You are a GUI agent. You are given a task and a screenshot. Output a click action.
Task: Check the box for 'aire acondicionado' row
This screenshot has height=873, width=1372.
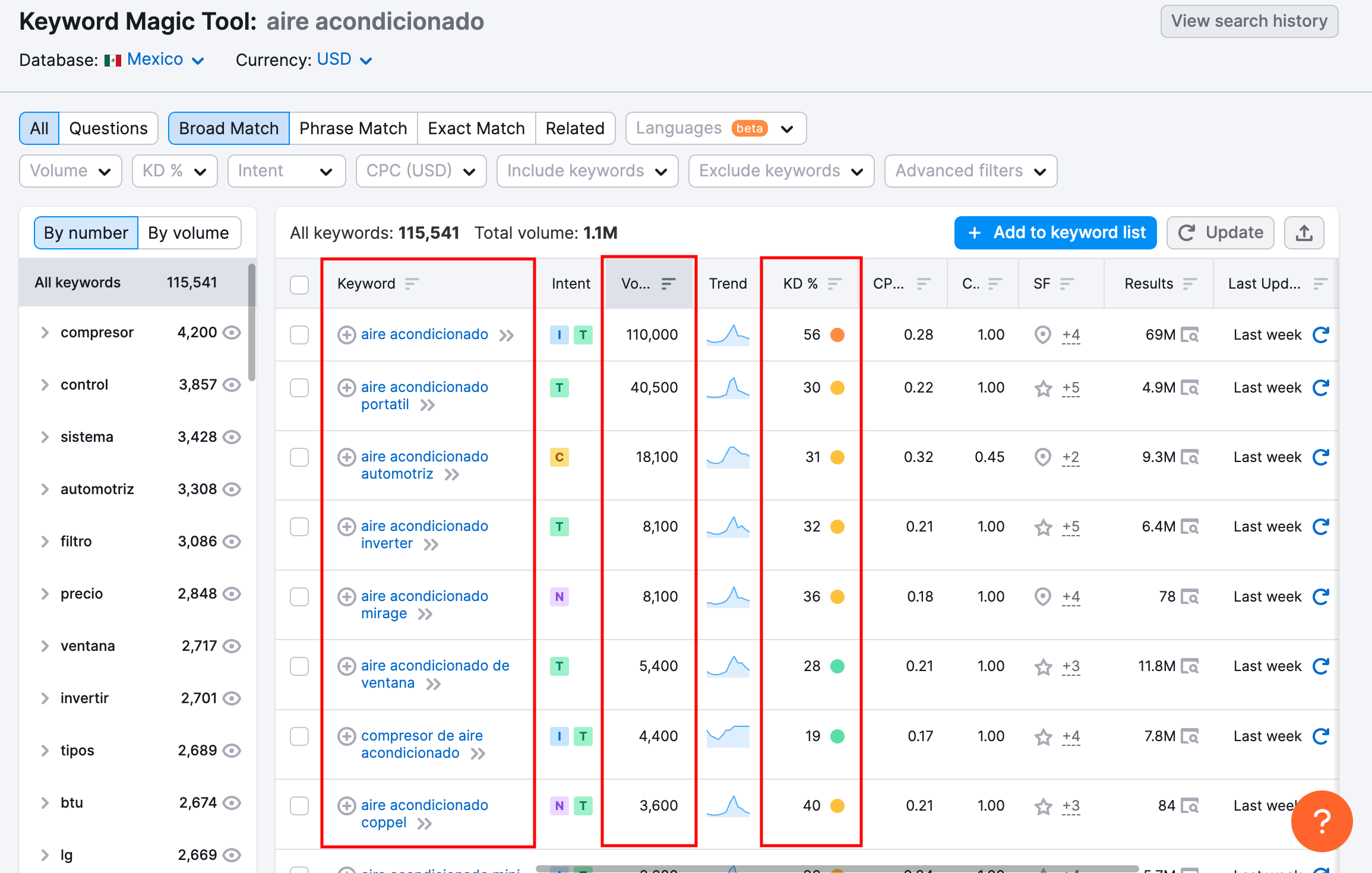(299, 335)
